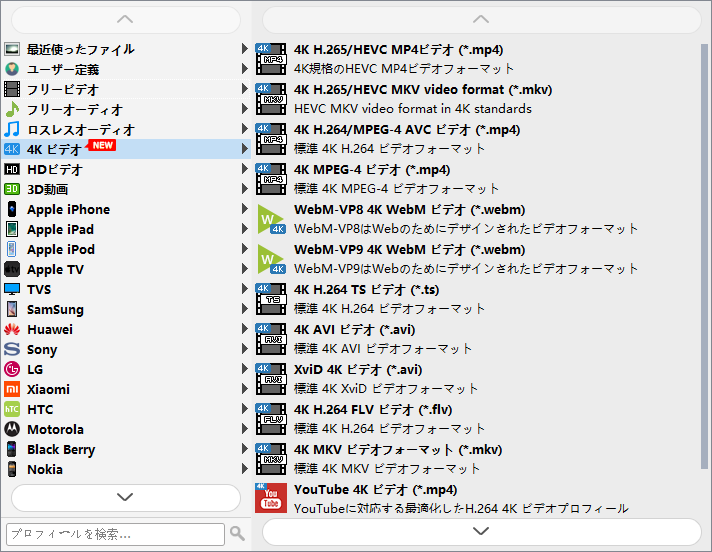Click the Huawei logo icon
712x552 pixels.
(12, 329)
